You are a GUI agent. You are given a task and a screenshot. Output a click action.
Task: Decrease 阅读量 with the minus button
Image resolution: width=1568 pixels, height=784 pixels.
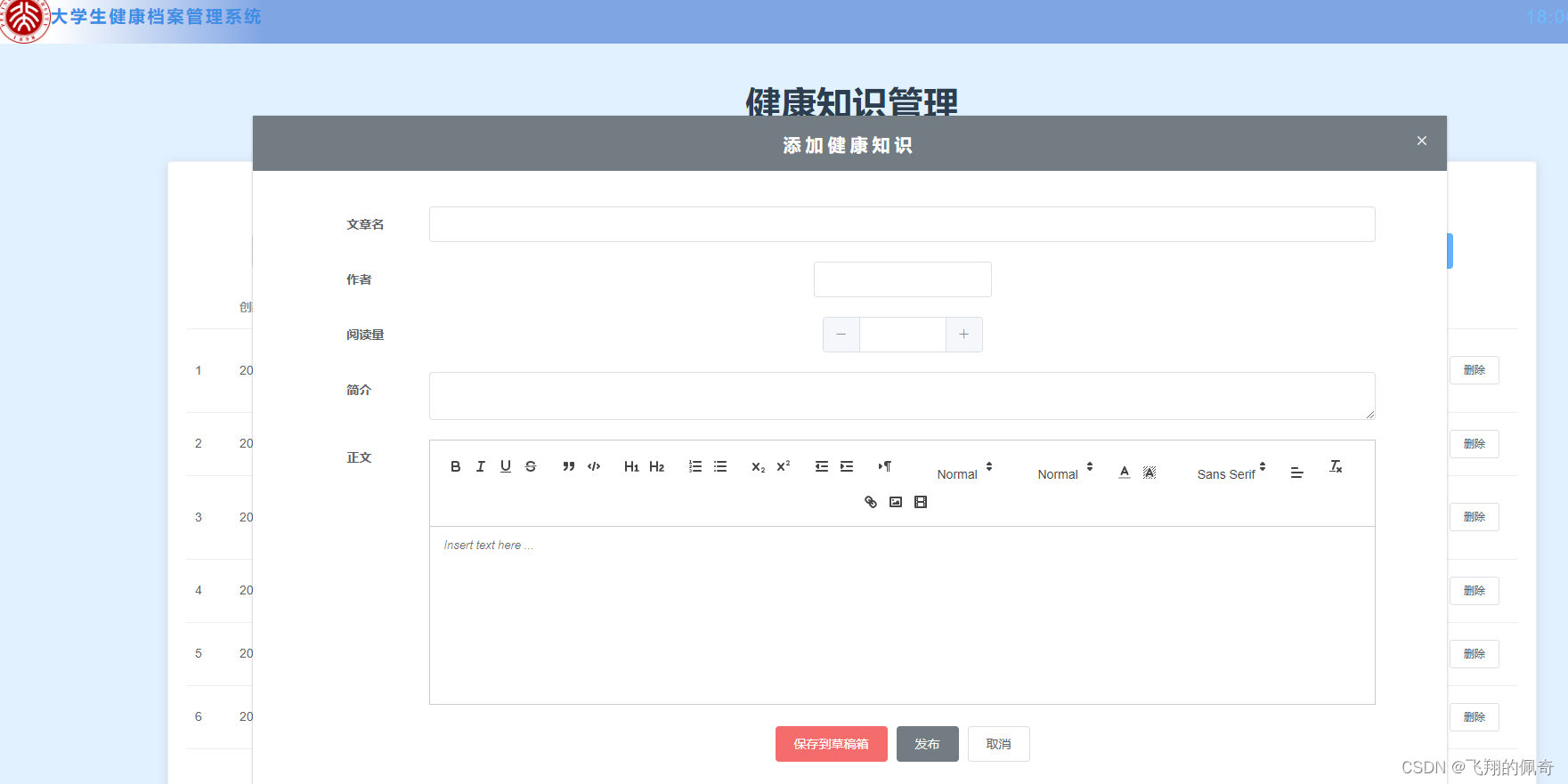[841, 335]
